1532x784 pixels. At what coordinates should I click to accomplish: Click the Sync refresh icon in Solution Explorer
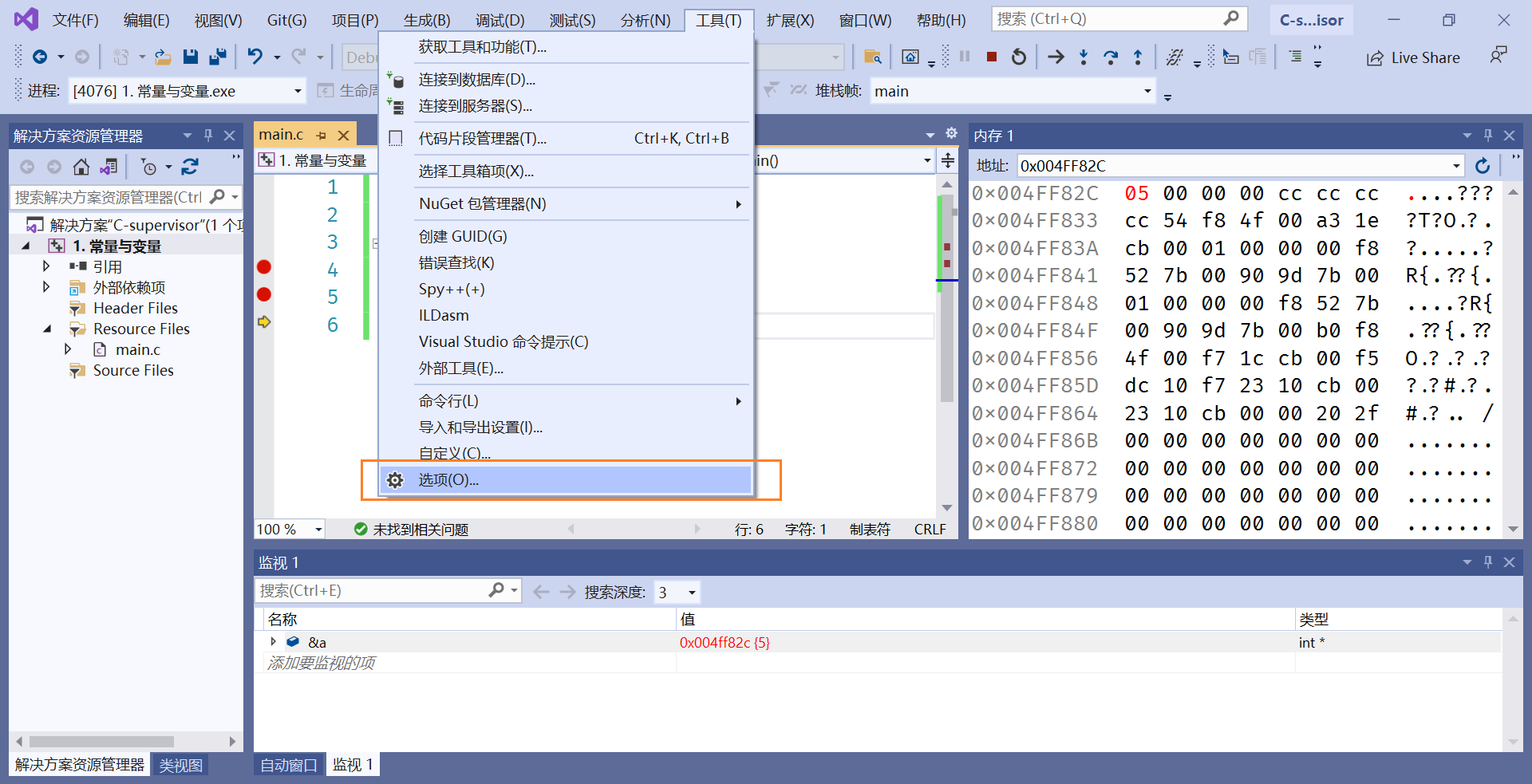click(x=190, y=167)
